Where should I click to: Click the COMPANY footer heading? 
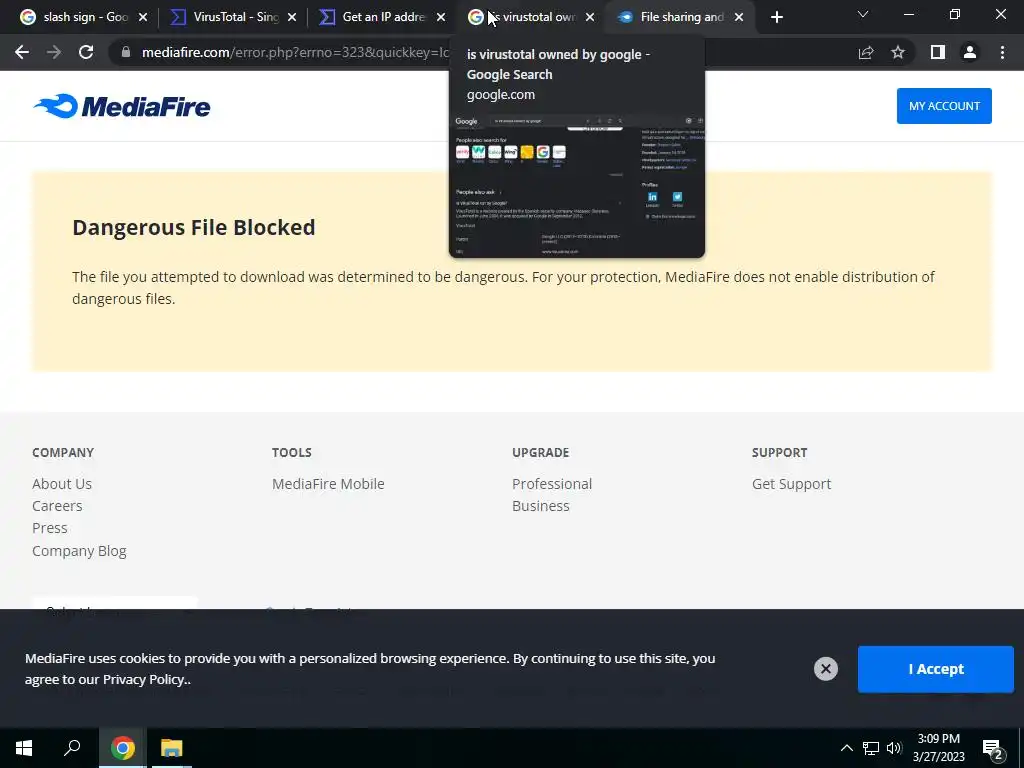pyautogui.click(x=63, y=453)
